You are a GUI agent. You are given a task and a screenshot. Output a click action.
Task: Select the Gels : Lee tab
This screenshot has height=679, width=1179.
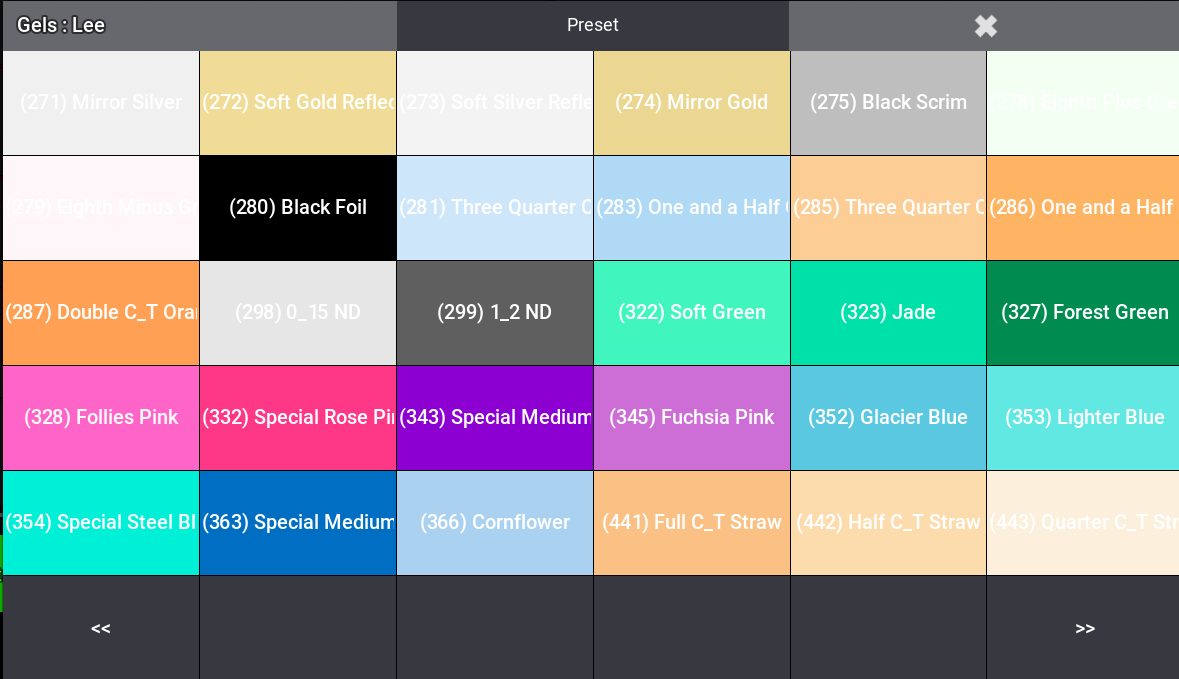[199, 26]
